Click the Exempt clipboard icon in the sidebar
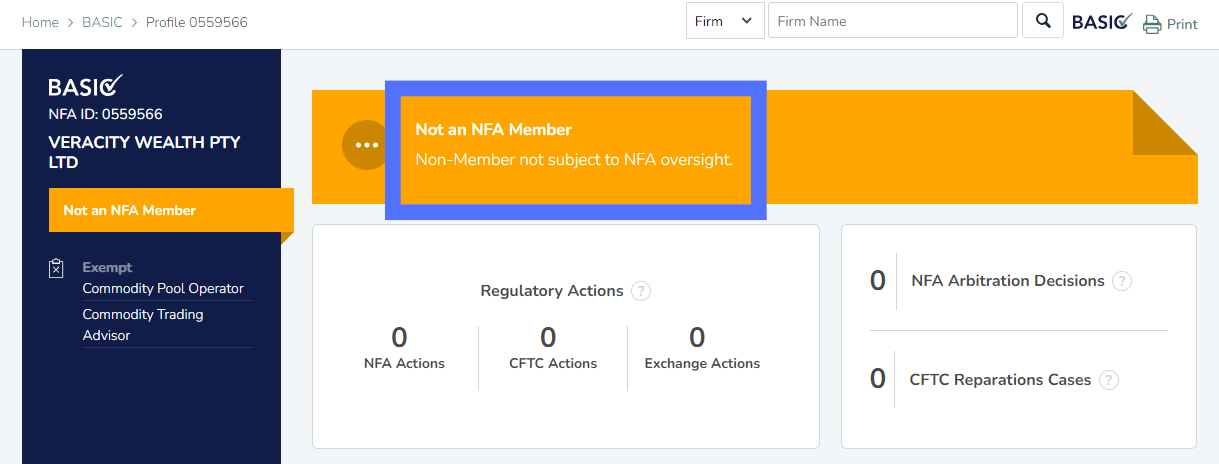Viewport: 1219px width, 464px height. click(x=57, y=268)
